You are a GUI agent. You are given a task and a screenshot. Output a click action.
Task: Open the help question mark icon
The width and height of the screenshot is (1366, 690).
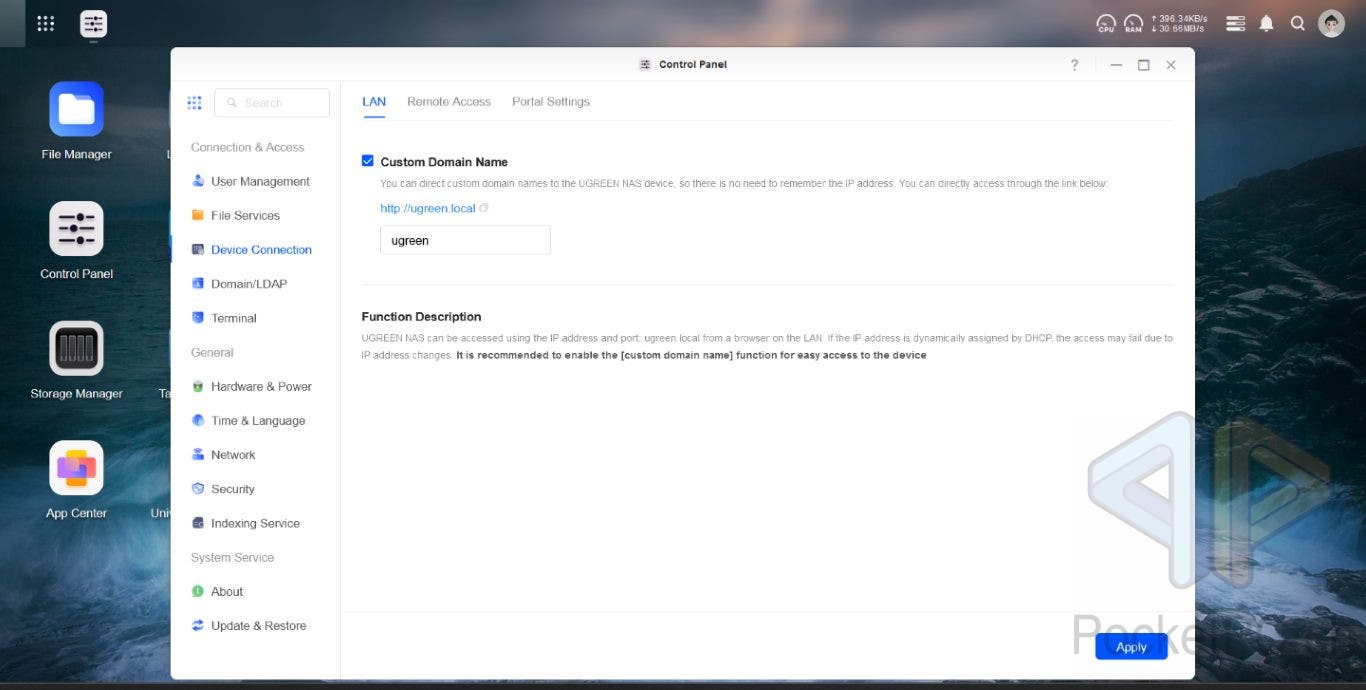(x=1075, y=65)
